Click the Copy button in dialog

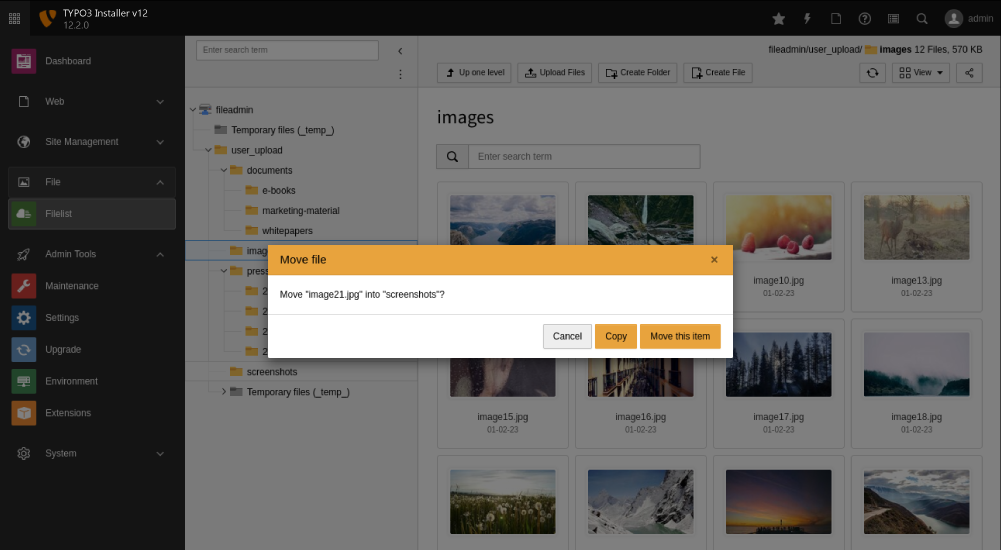pyautogui.click(x=616, y=336)
